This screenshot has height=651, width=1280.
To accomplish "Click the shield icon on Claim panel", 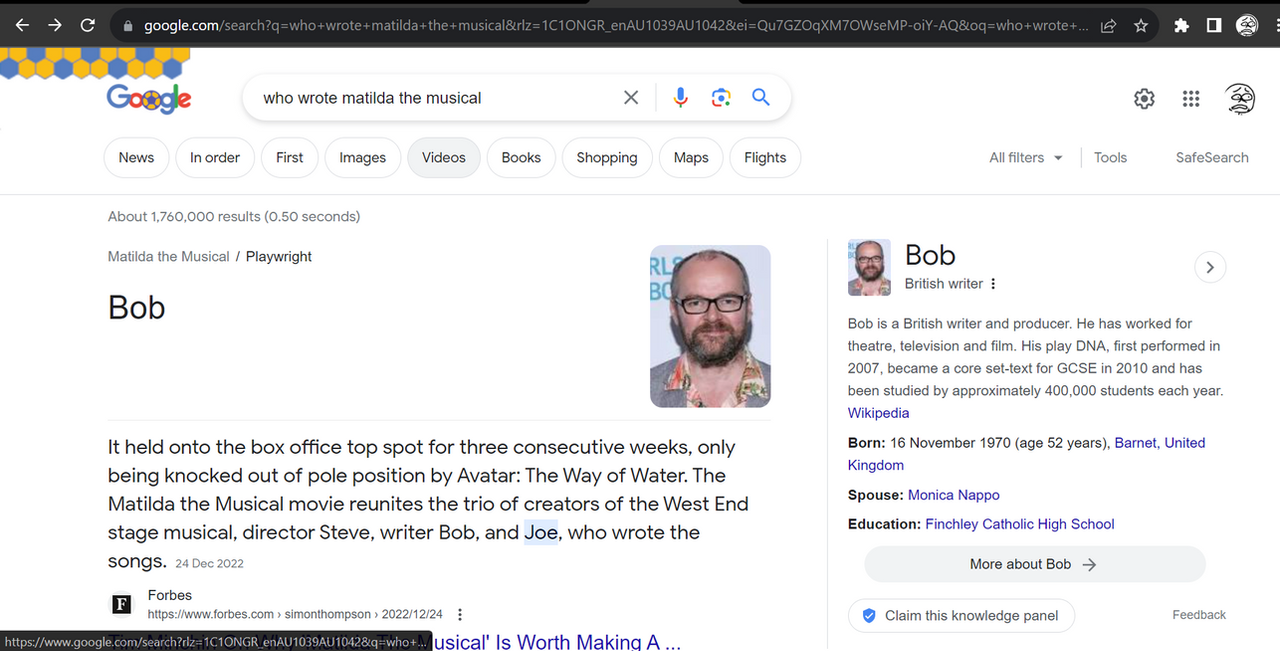I will [x=868, y=616].
